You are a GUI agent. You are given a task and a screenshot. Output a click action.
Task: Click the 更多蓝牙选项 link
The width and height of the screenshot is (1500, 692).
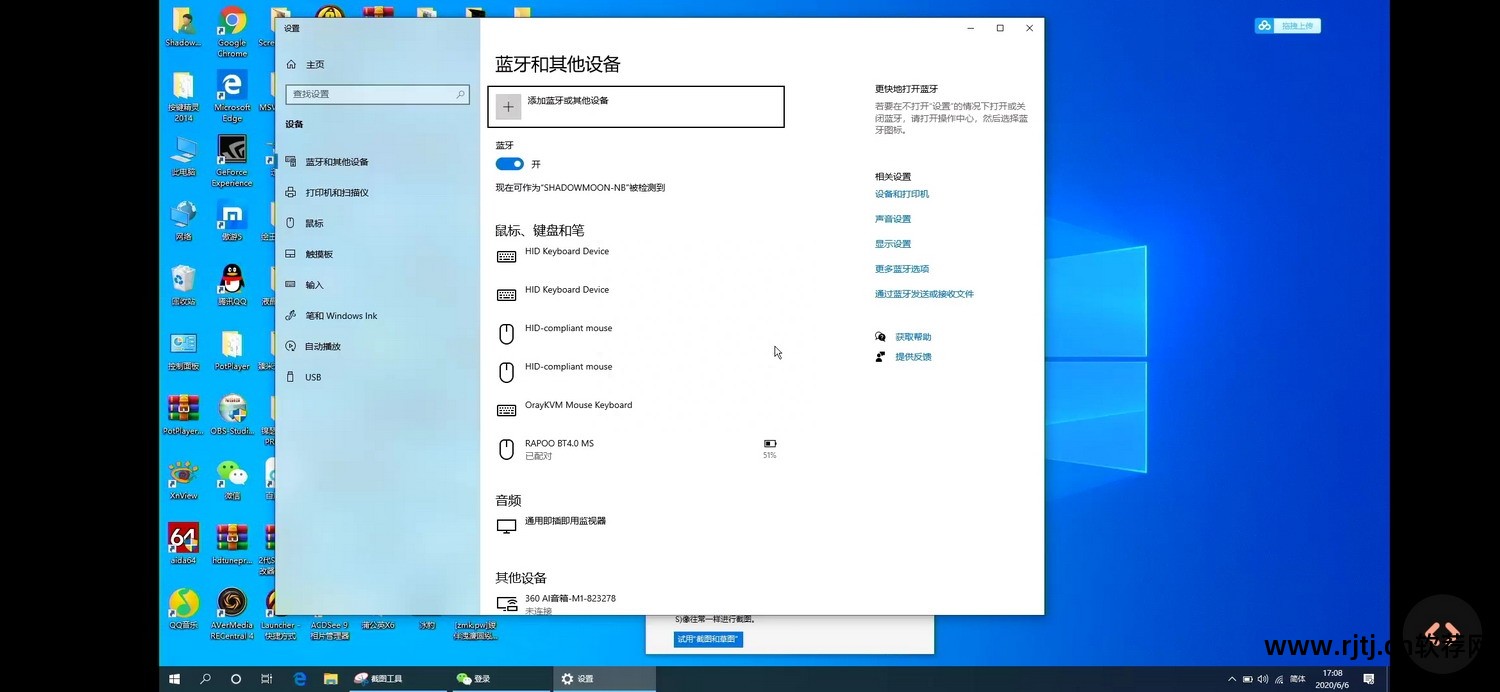pos(902,269)
